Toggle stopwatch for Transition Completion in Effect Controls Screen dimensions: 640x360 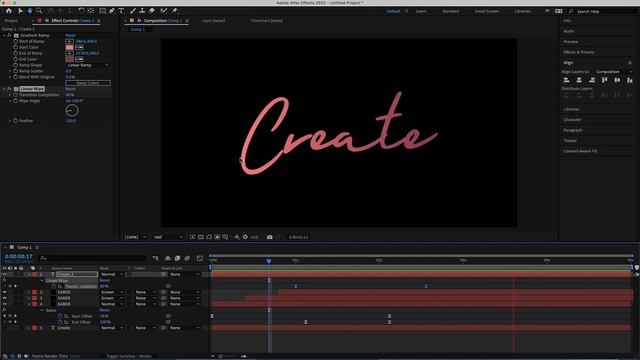tap(16, 95)
